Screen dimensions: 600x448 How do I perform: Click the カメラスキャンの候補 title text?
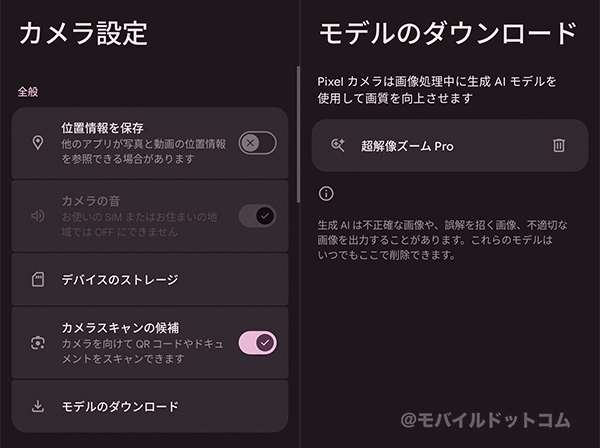click(120, 328)
